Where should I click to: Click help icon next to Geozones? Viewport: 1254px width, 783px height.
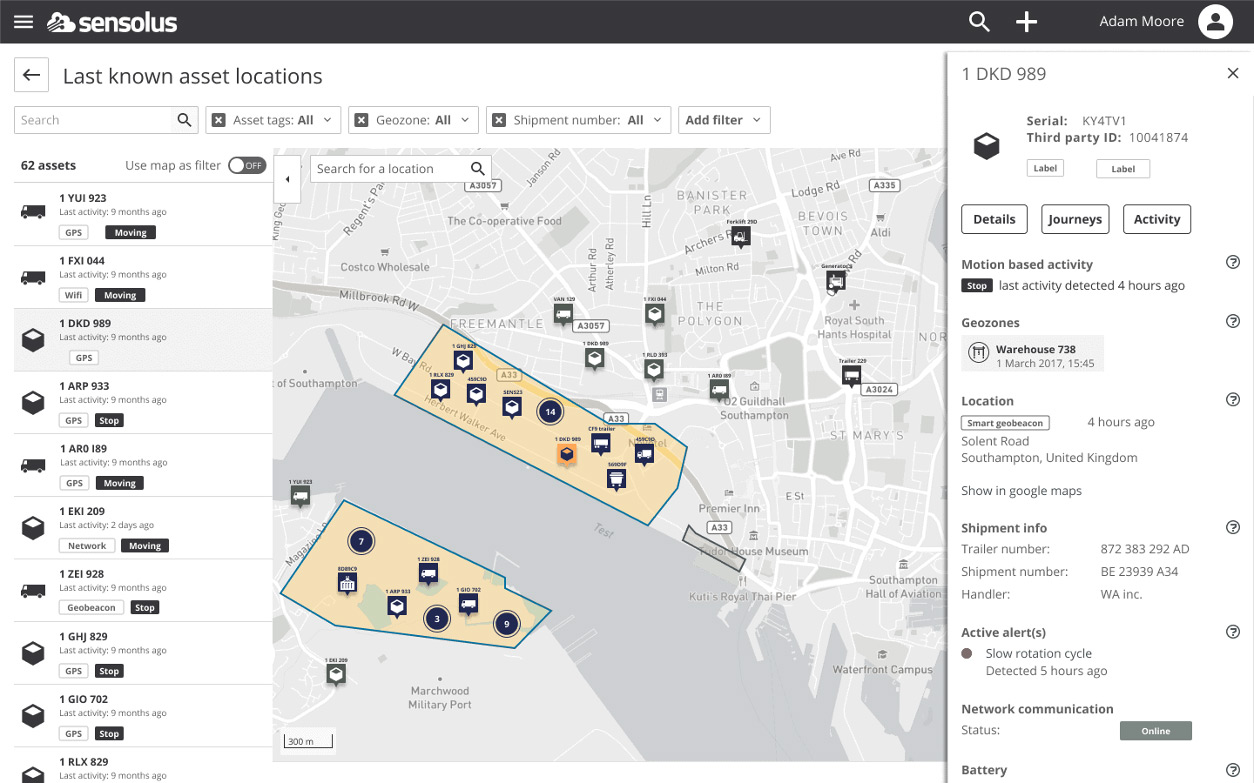(1232, 322)
